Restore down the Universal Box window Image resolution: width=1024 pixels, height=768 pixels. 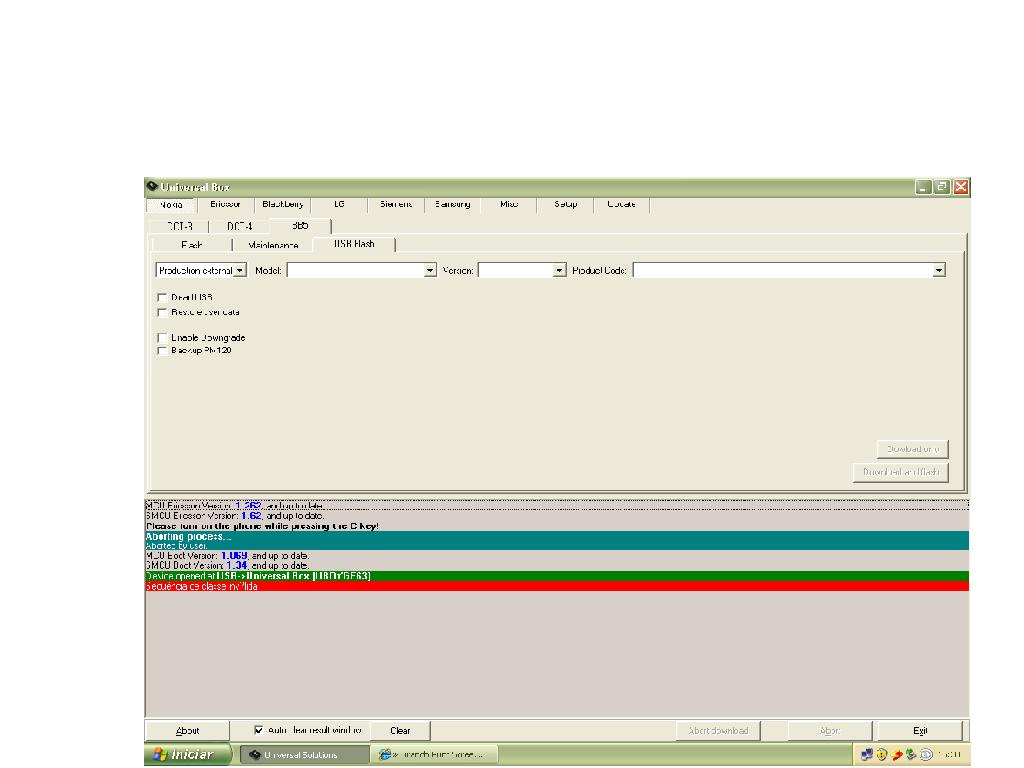tap(943, 187)
